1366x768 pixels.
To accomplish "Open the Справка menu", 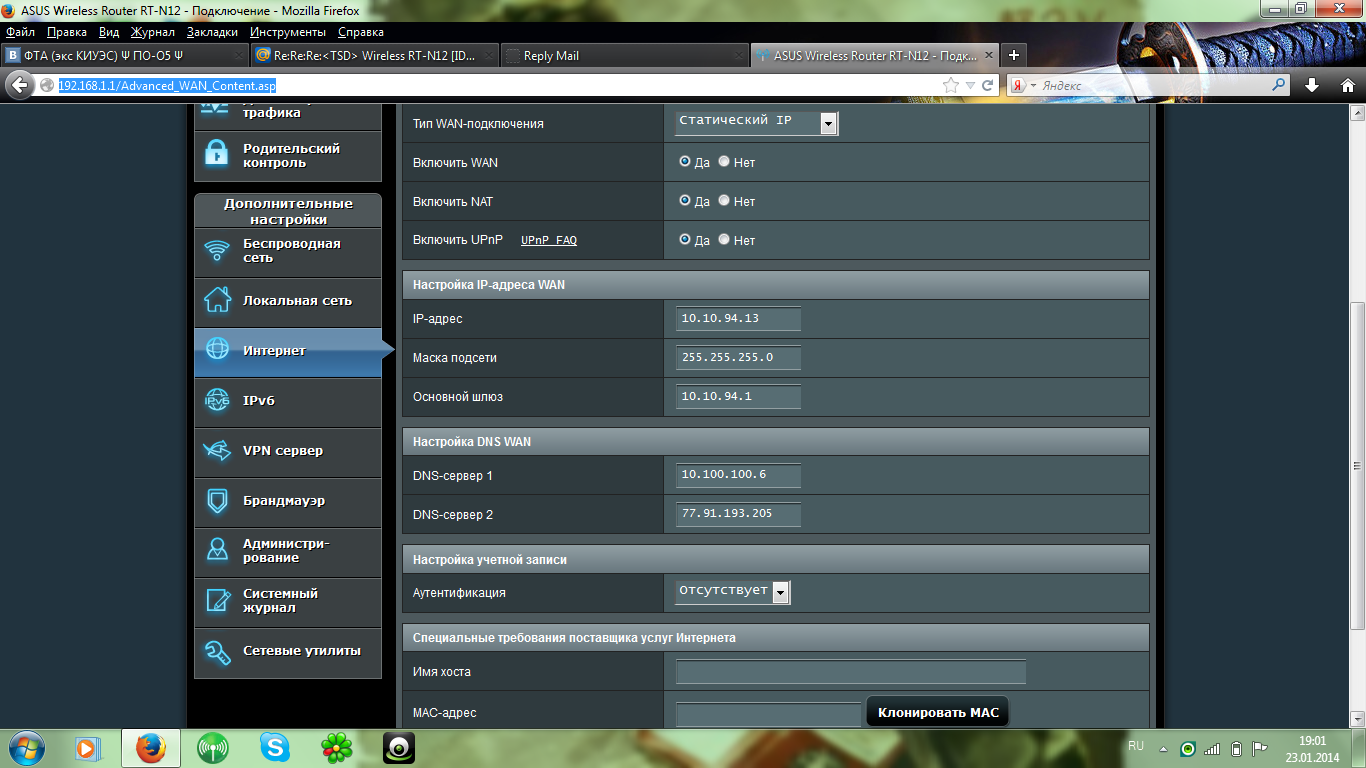I will point(361,32).
